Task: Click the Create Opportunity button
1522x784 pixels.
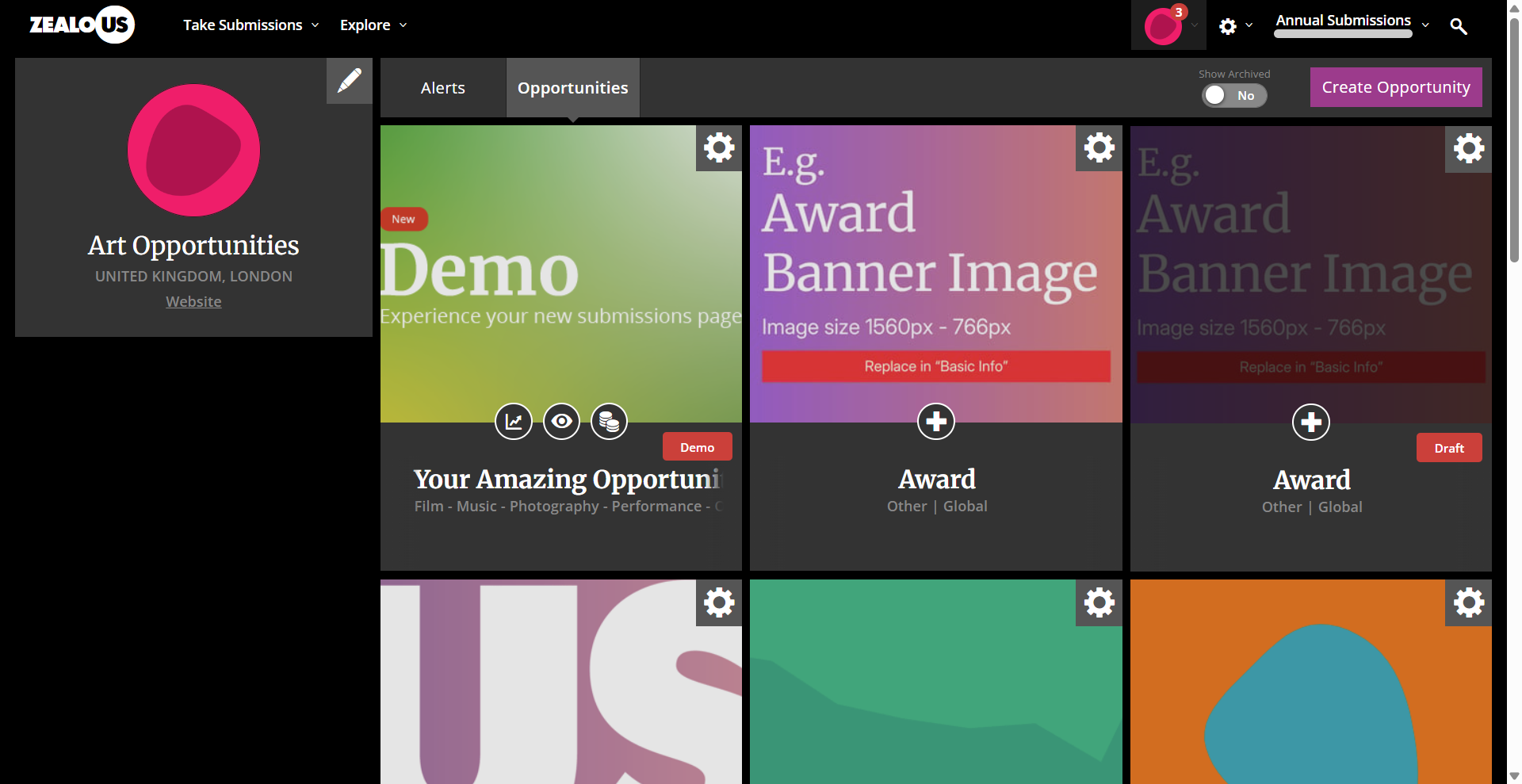Action: point(1395,87)
